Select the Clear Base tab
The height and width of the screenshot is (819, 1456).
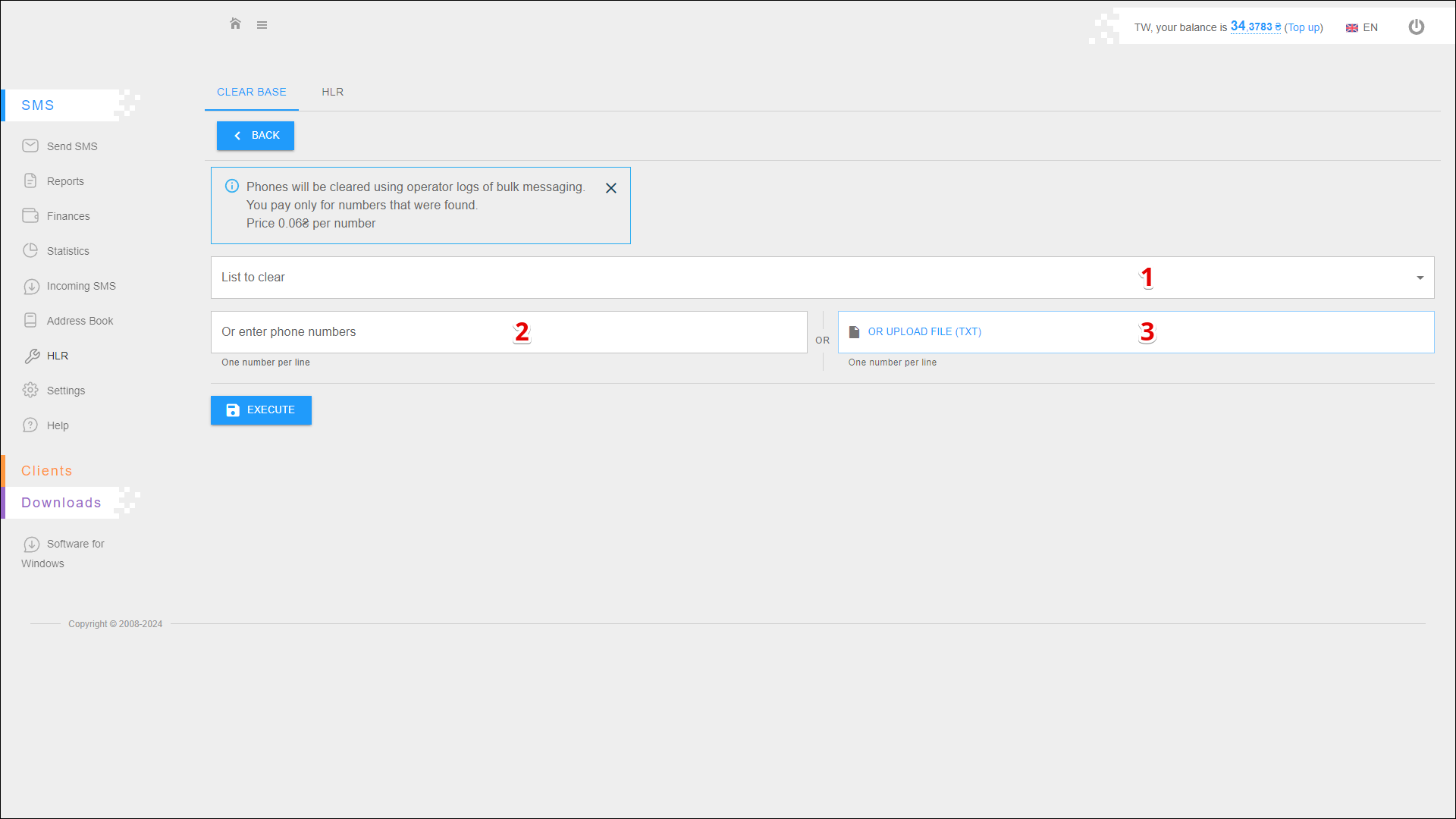tap(251, 92)
